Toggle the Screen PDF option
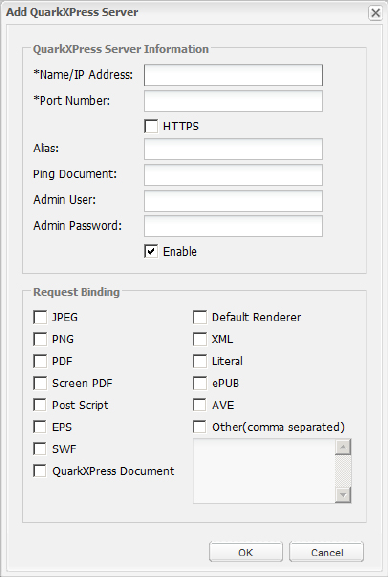This screenshot has width=388, height=577. tap(40, 383)
